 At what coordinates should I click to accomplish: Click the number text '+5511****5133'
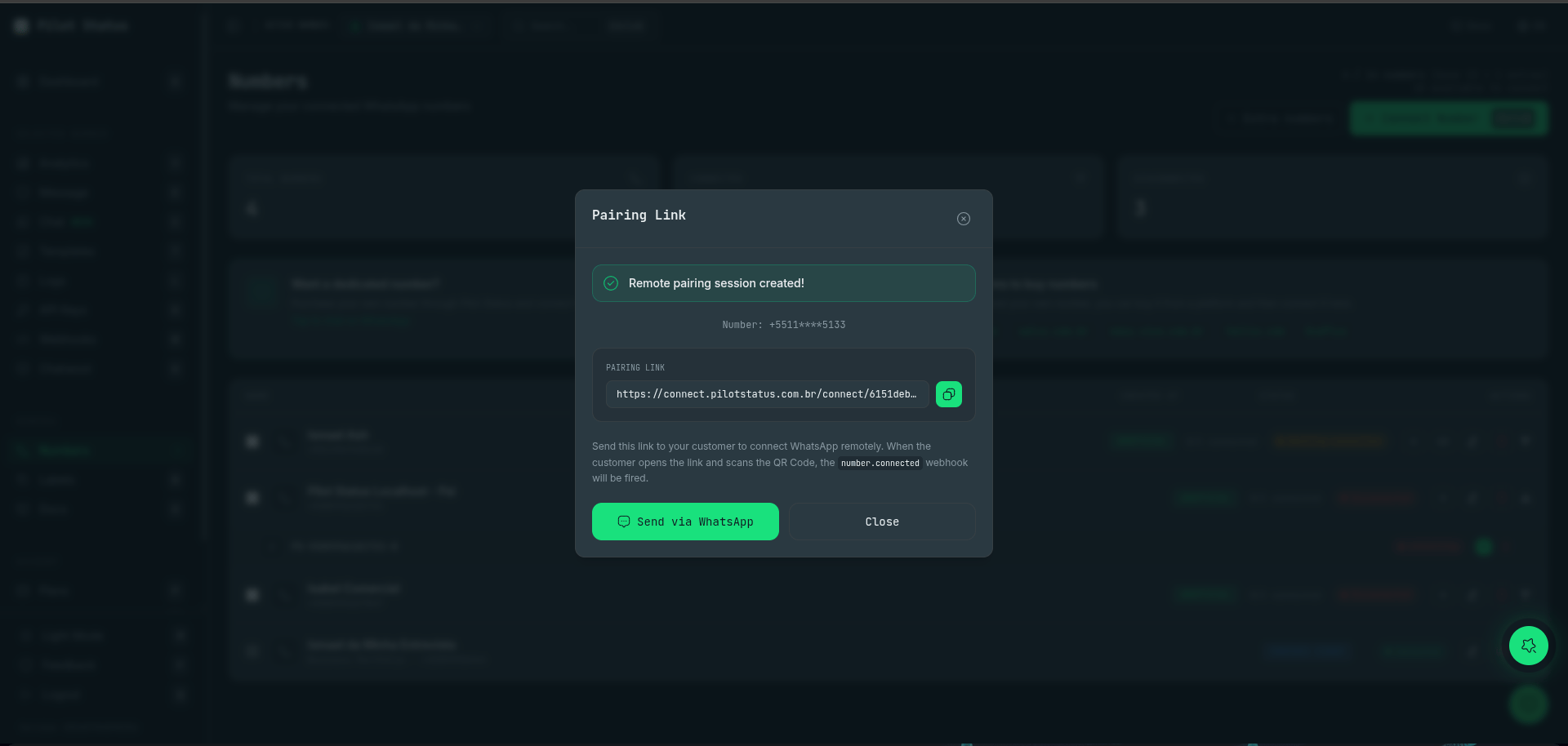pos(807,325)
